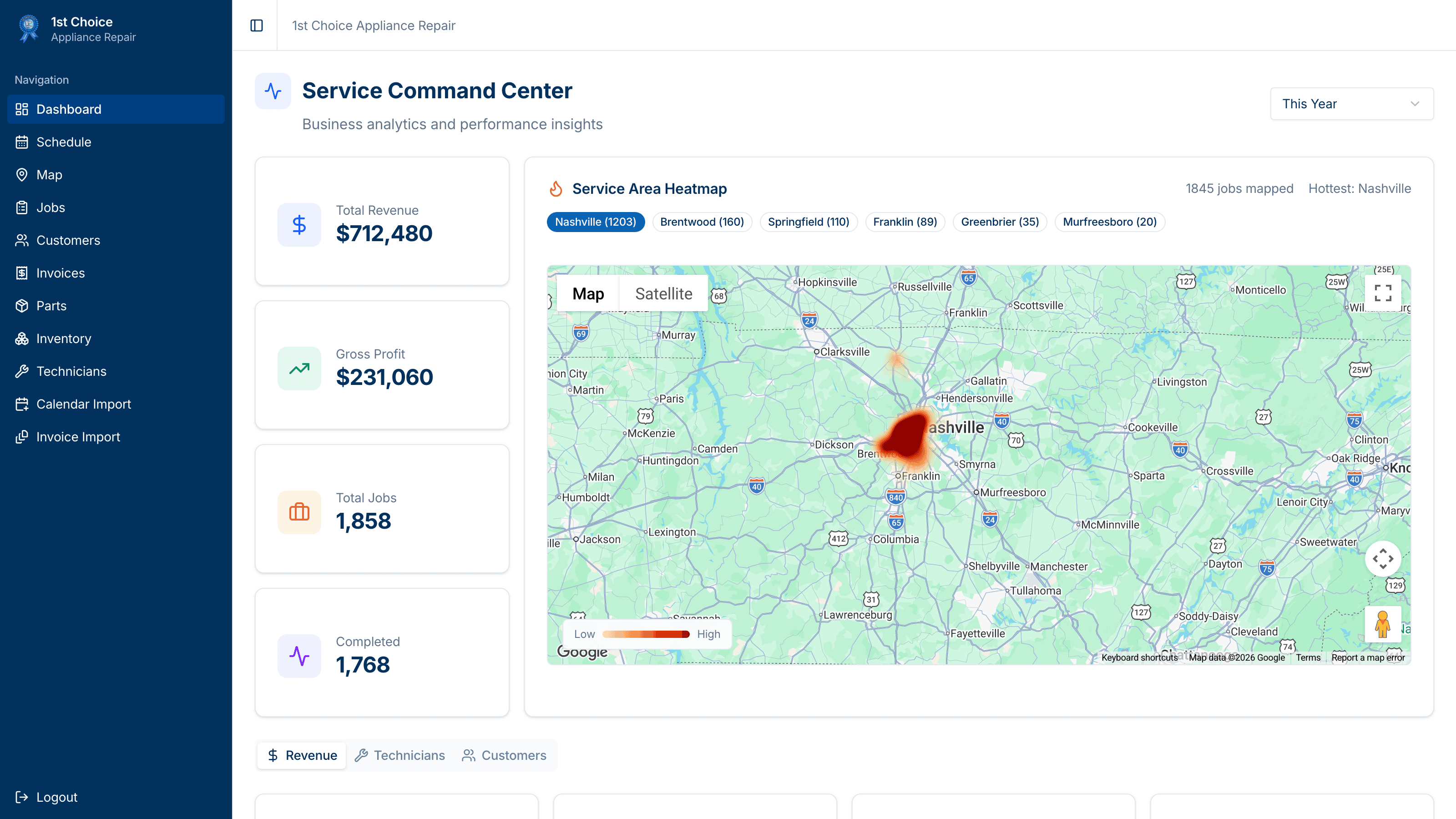The width and height of the screenshot is (1456, 819).
Task: Click the Inventory boxes icon
Action: coord(21,339)
